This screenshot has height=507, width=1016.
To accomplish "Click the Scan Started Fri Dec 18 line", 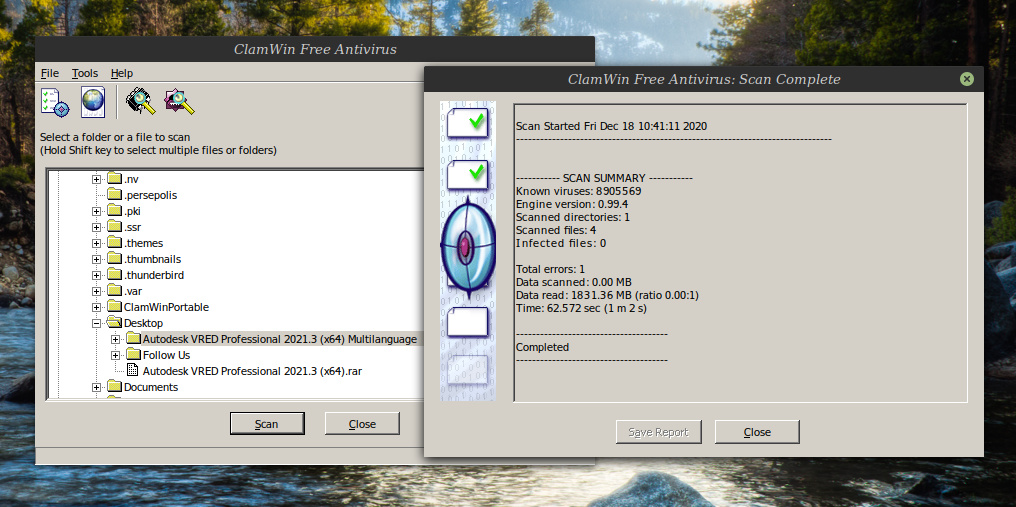I will (x=612, y=126).
